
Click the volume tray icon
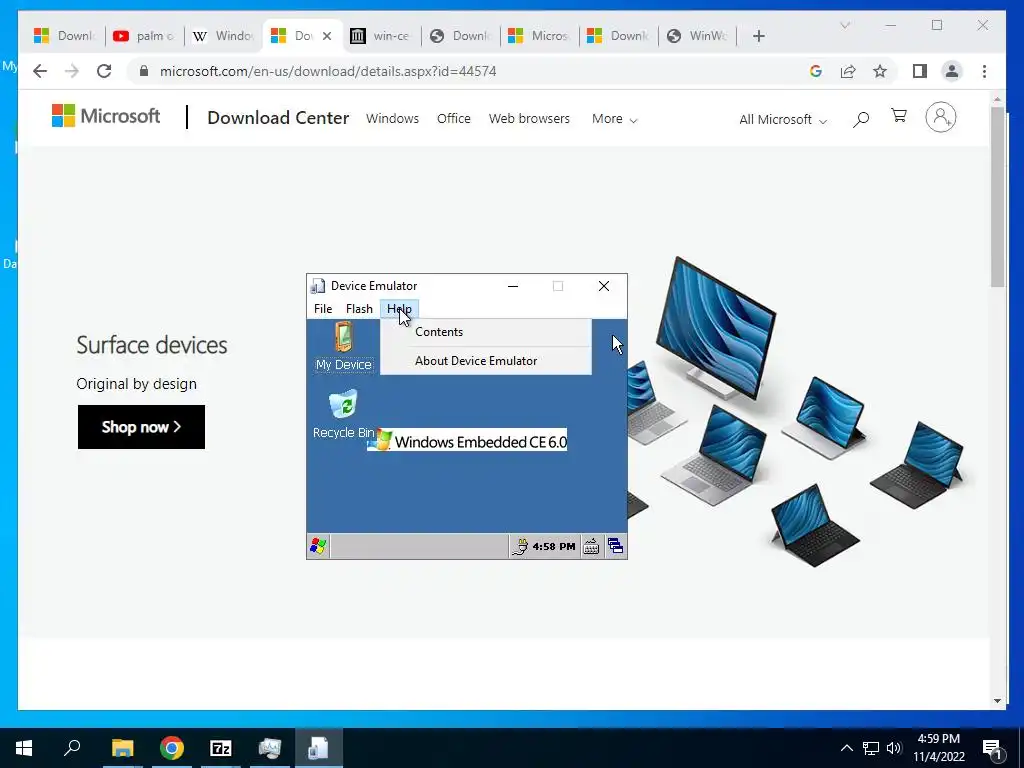(x=894, y=748)
